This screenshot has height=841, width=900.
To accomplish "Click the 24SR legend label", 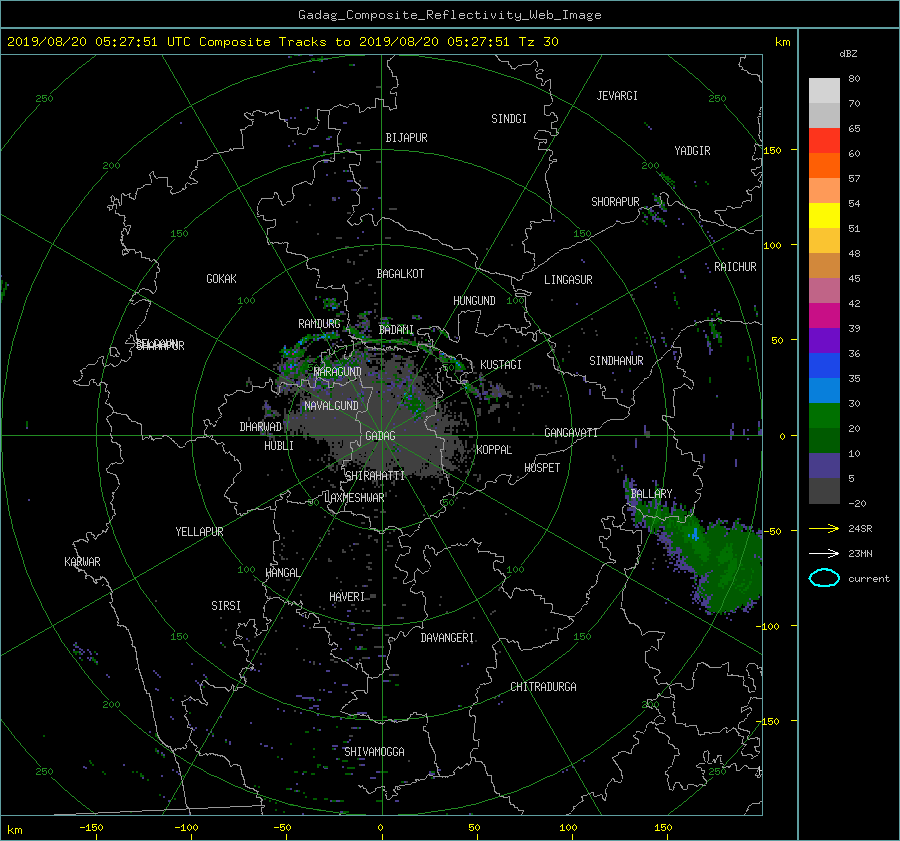I will [860, 529].
